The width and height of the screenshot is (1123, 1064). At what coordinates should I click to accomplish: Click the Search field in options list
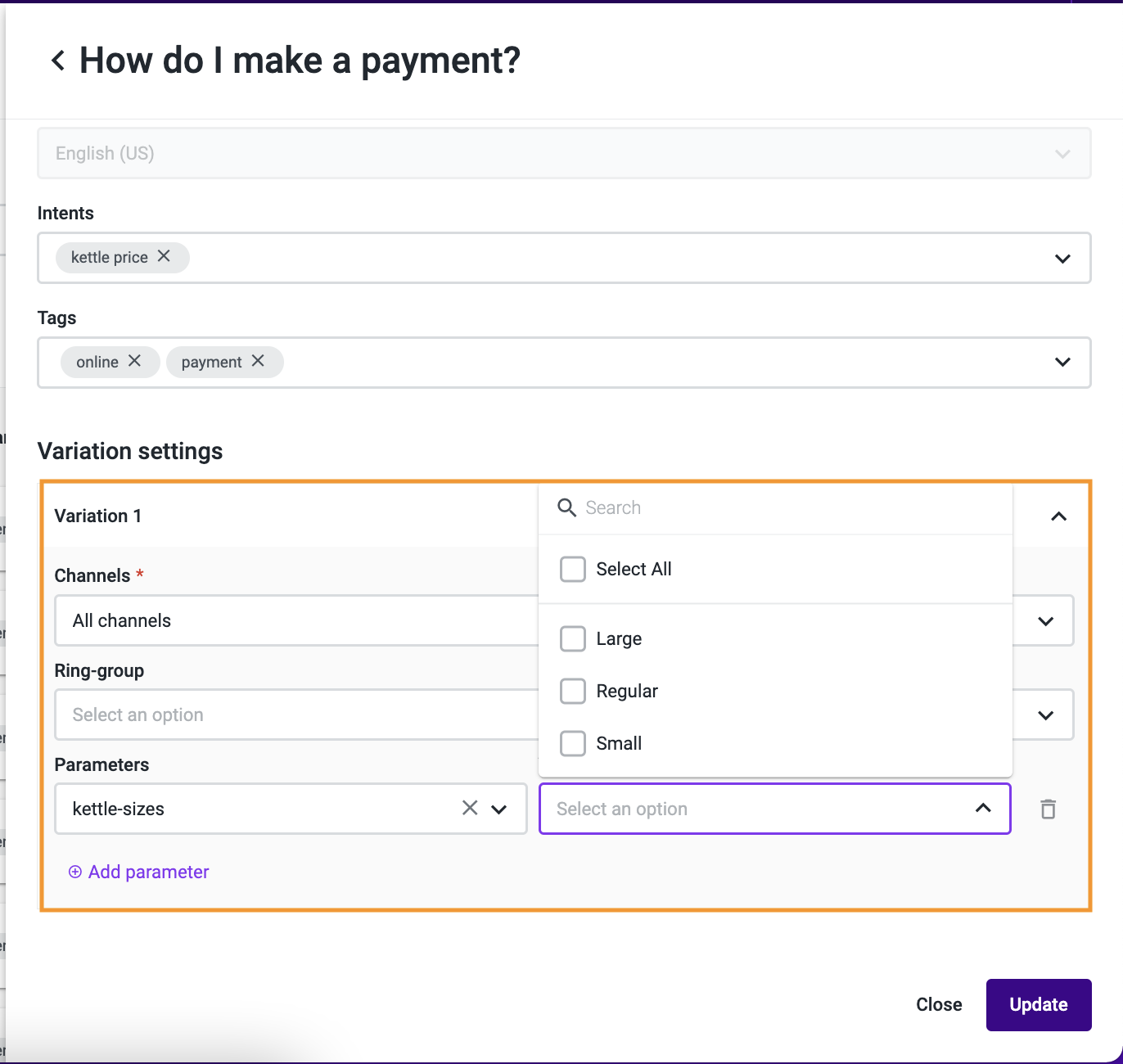point(776,507)
